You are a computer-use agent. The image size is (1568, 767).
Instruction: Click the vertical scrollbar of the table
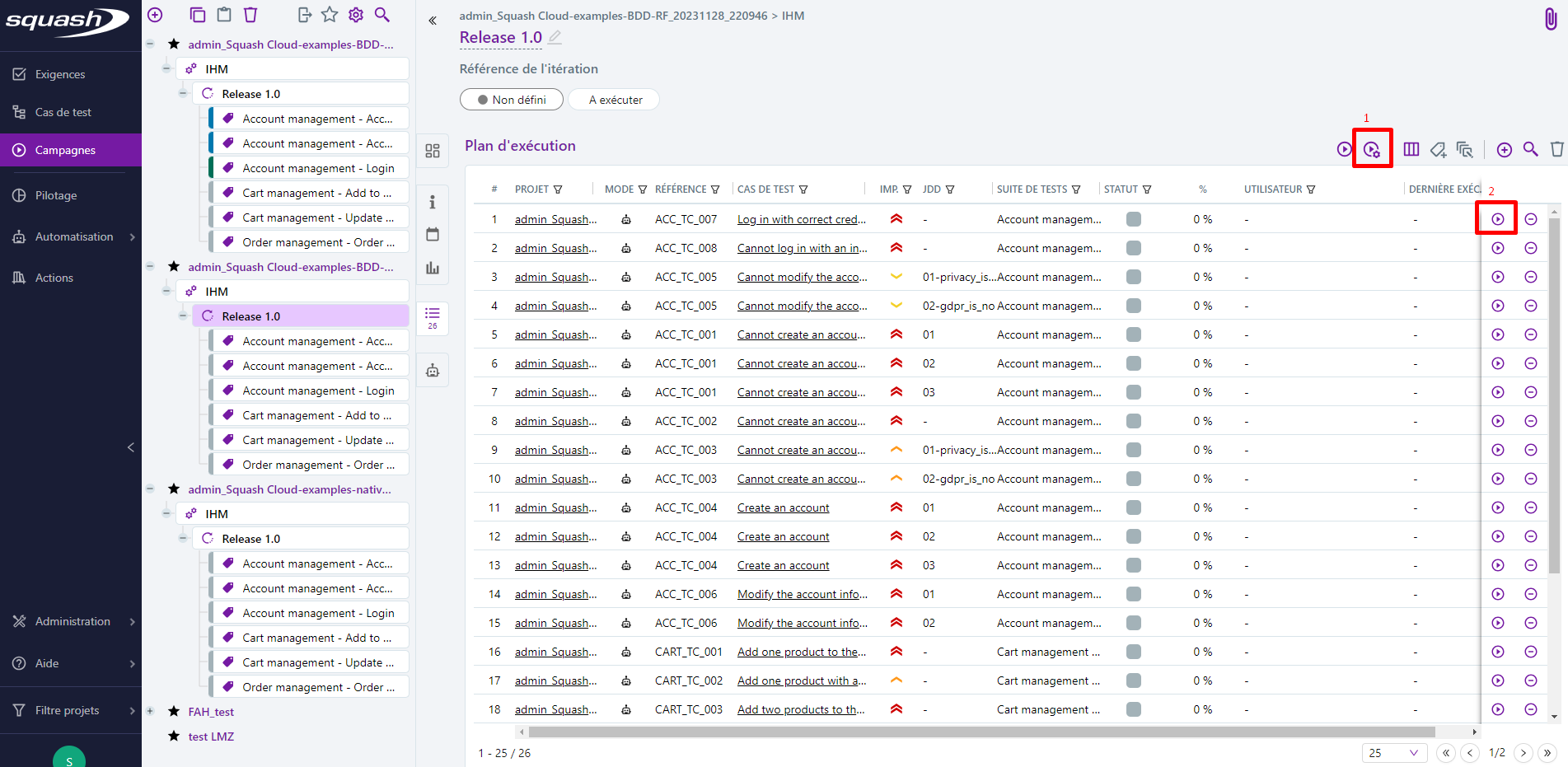(1554, 395)
